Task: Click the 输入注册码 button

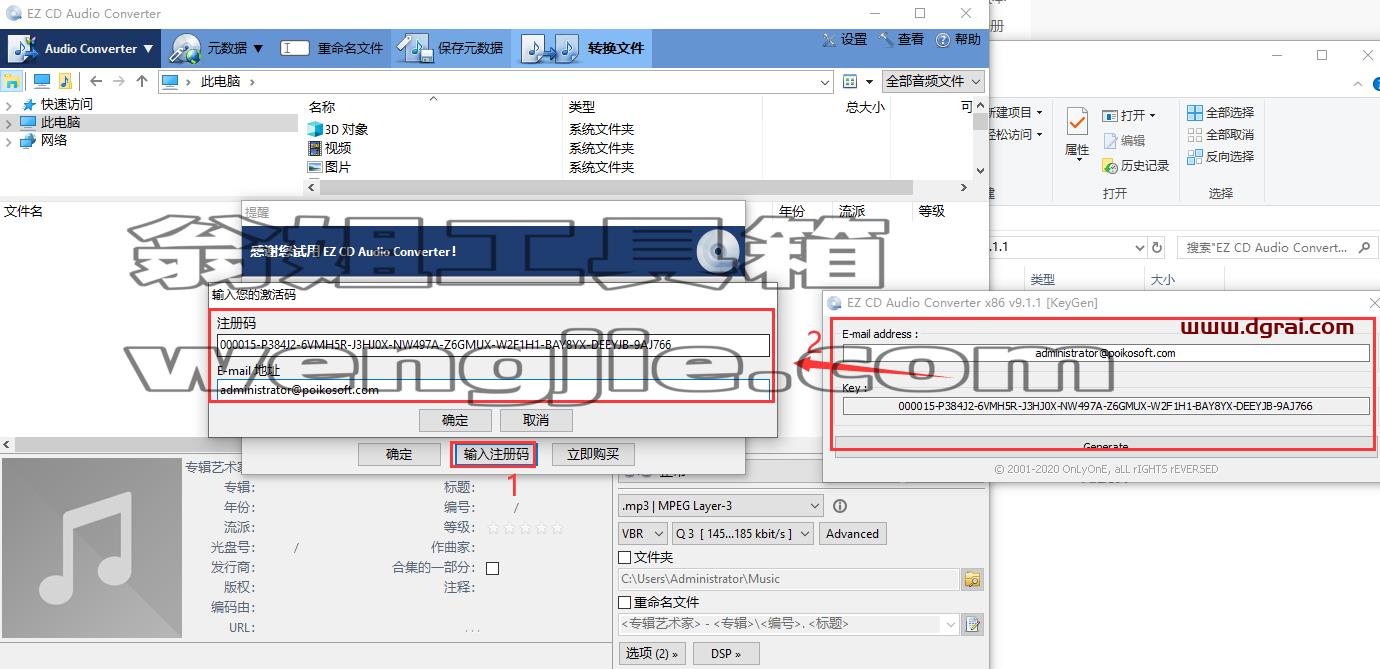Action: click(x=494, y=454)
